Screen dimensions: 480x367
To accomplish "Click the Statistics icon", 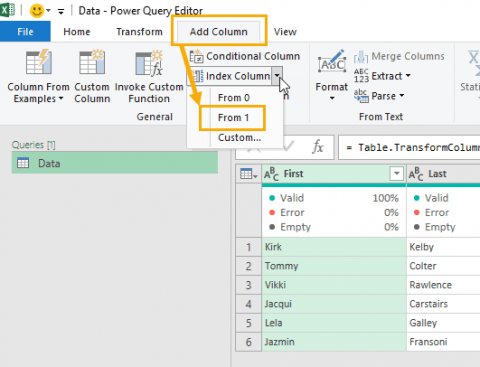I will point(473,62).
